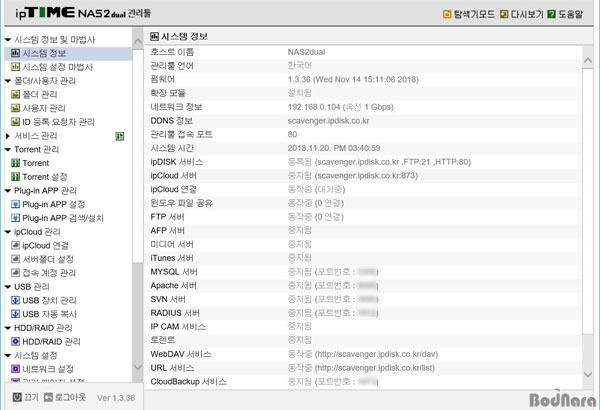Click the 탐색기모드 icon in the header

447,14
